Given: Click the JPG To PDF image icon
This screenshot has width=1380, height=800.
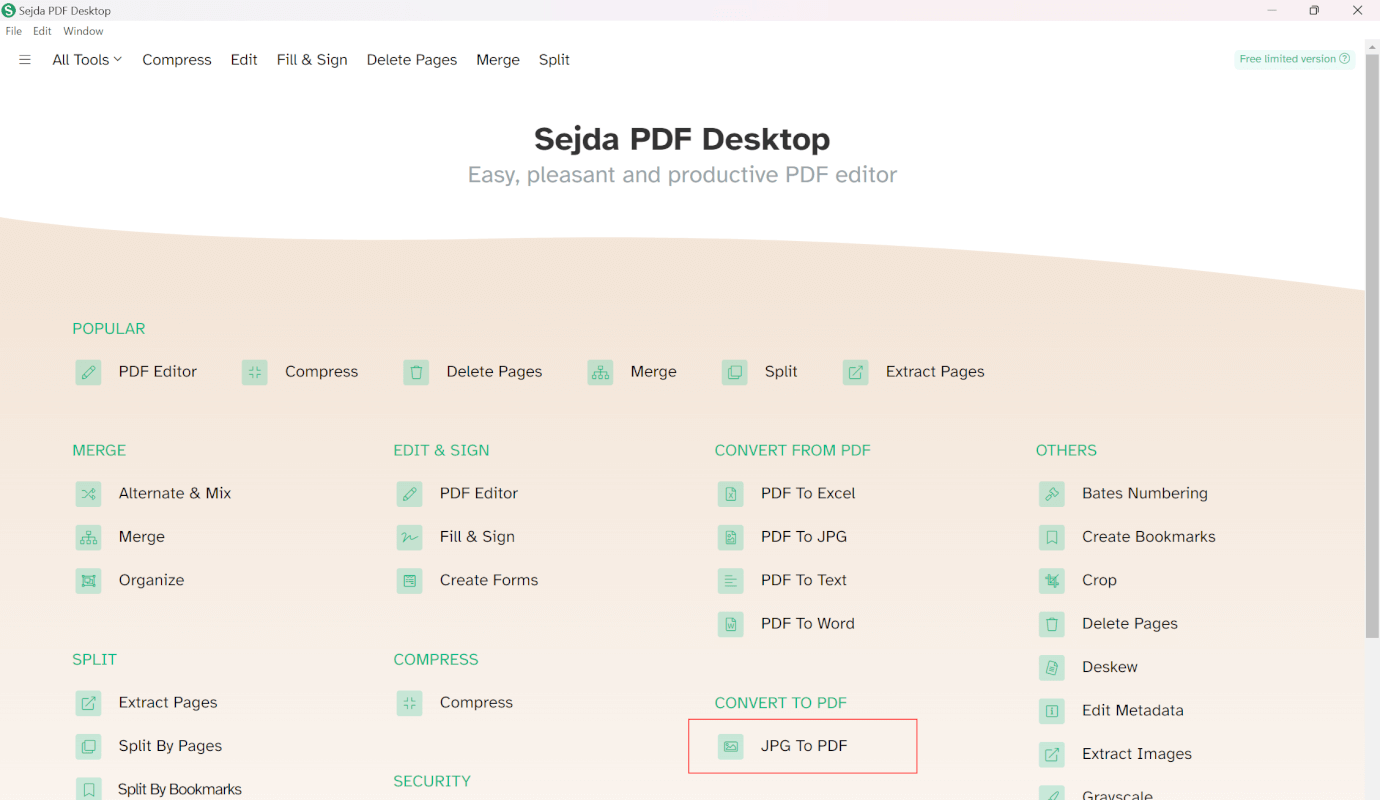Looking at the screenshot, I should pos(731,747).
